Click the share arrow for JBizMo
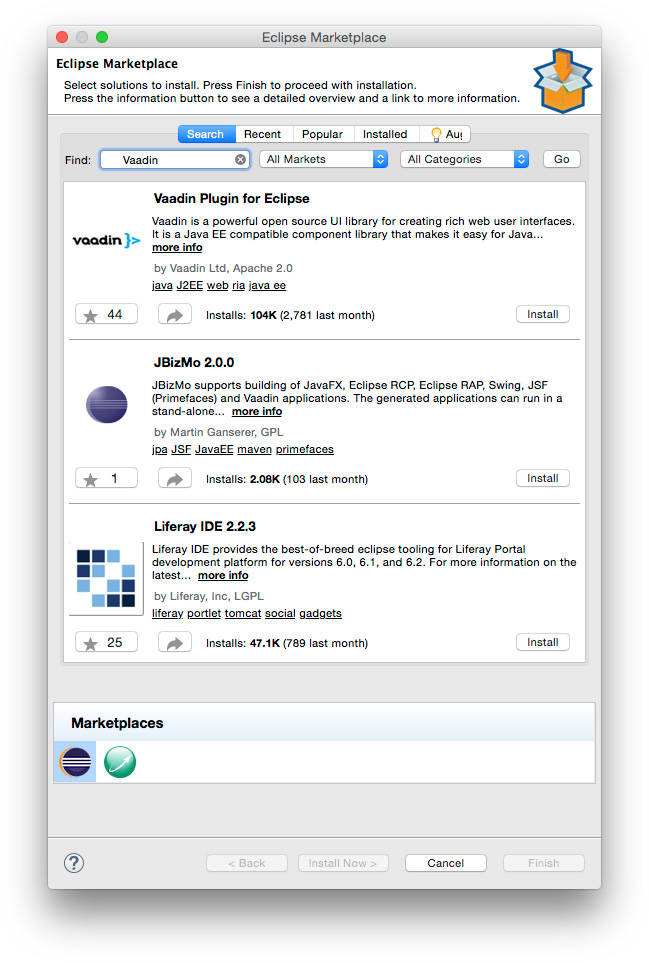649x963 pixels. (174, 479)
